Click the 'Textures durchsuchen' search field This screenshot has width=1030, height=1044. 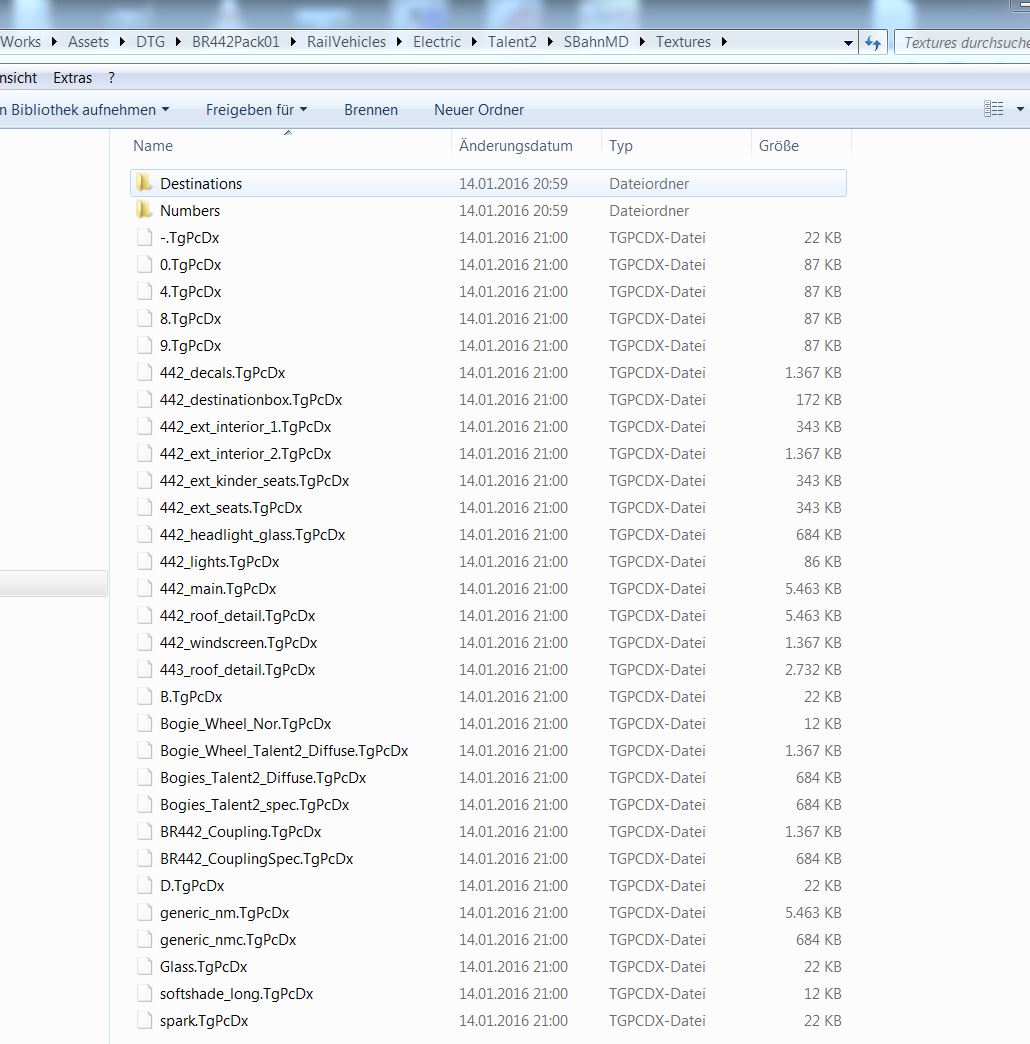tap(962, 43)
